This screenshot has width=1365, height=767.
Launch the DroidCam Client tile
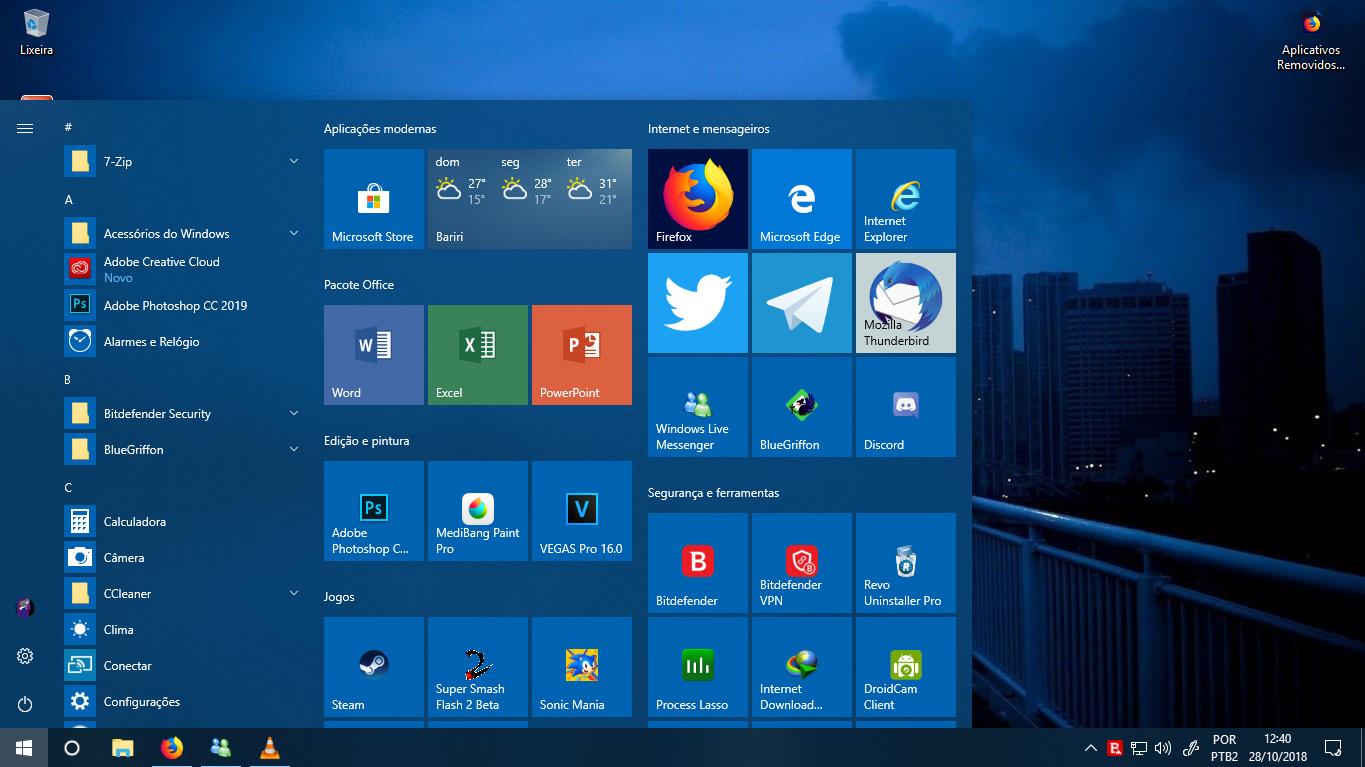click(906, 667)
